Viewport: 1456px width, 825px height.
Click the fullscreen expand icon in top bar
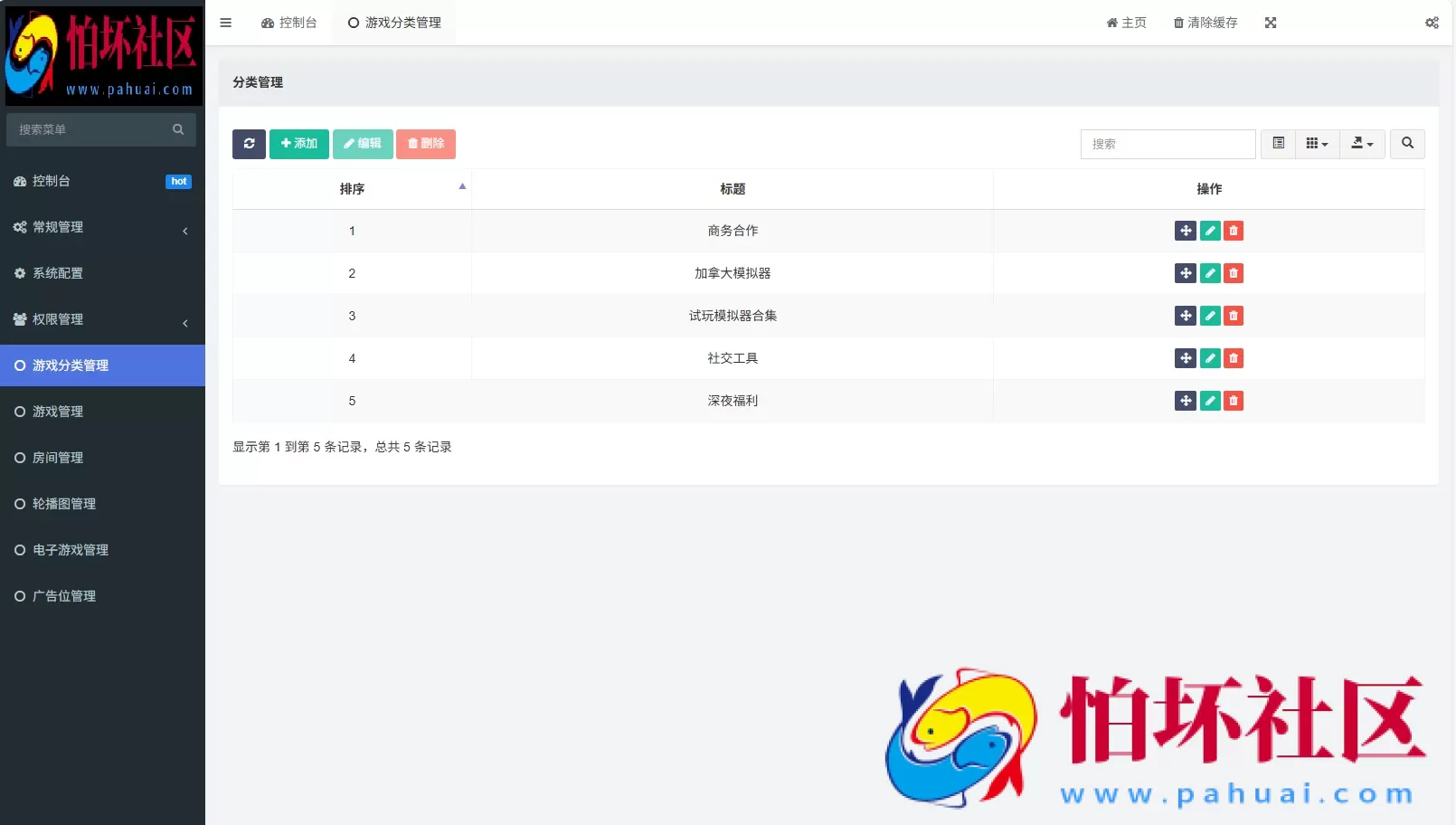(x=1272, y=23)
